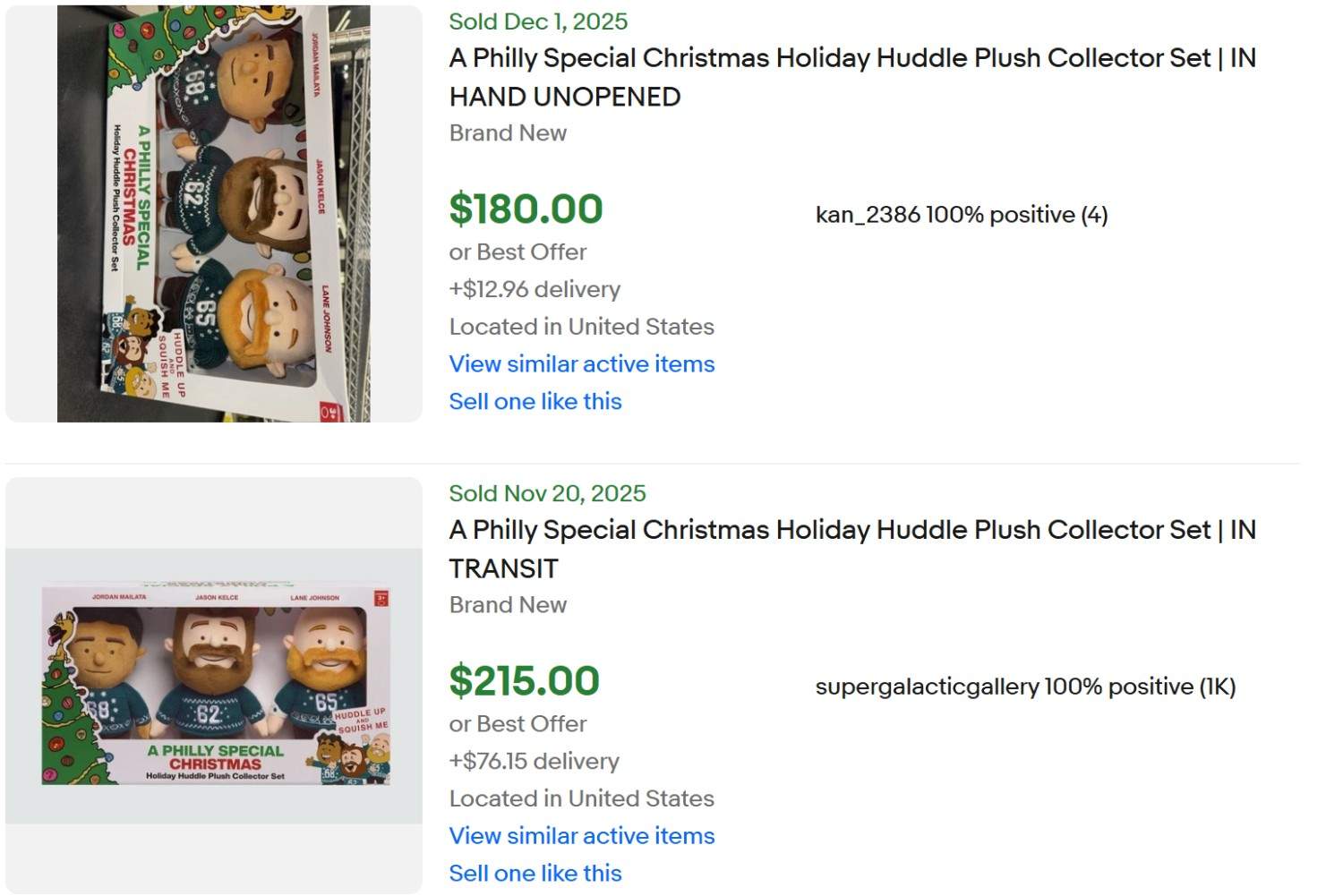Click the Brand New condition label on second listing
Screen dimensions: 1343x896
coord(507,605)
